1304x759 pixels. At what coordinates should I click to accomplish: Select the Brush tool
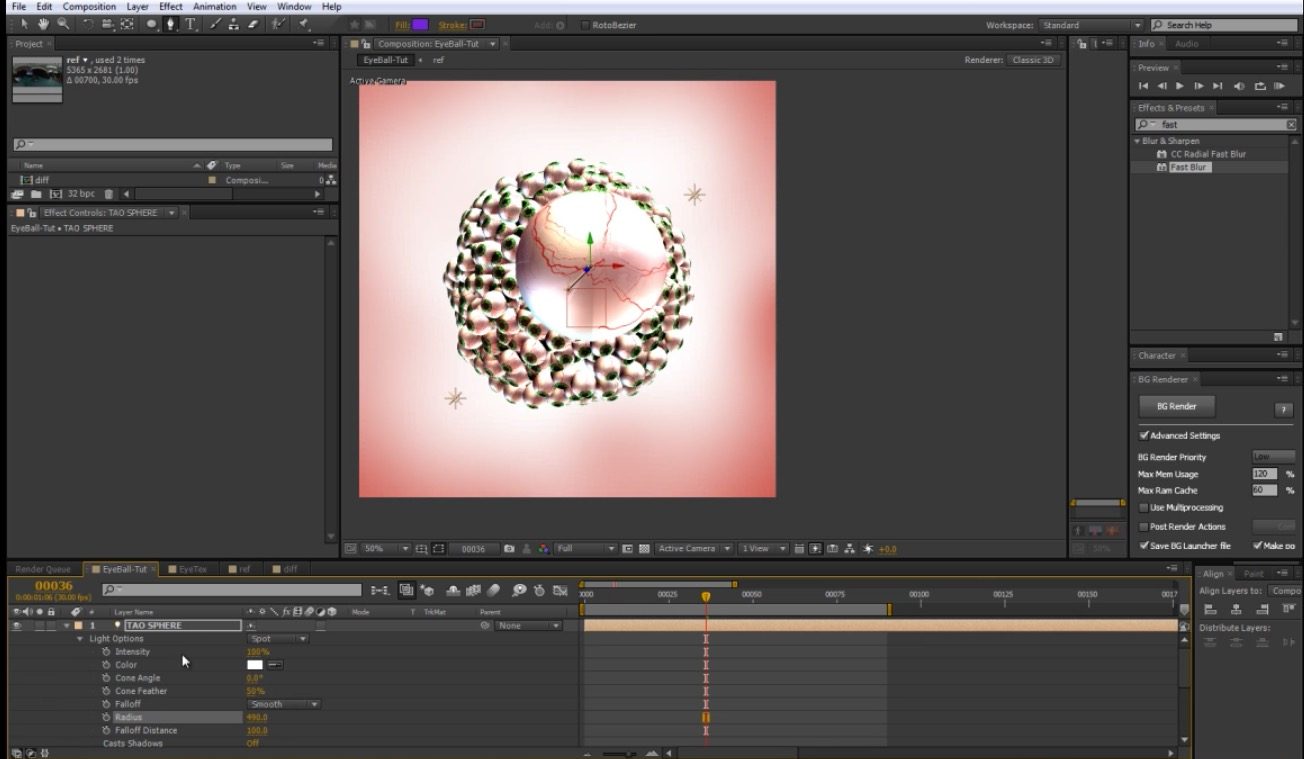215,24
